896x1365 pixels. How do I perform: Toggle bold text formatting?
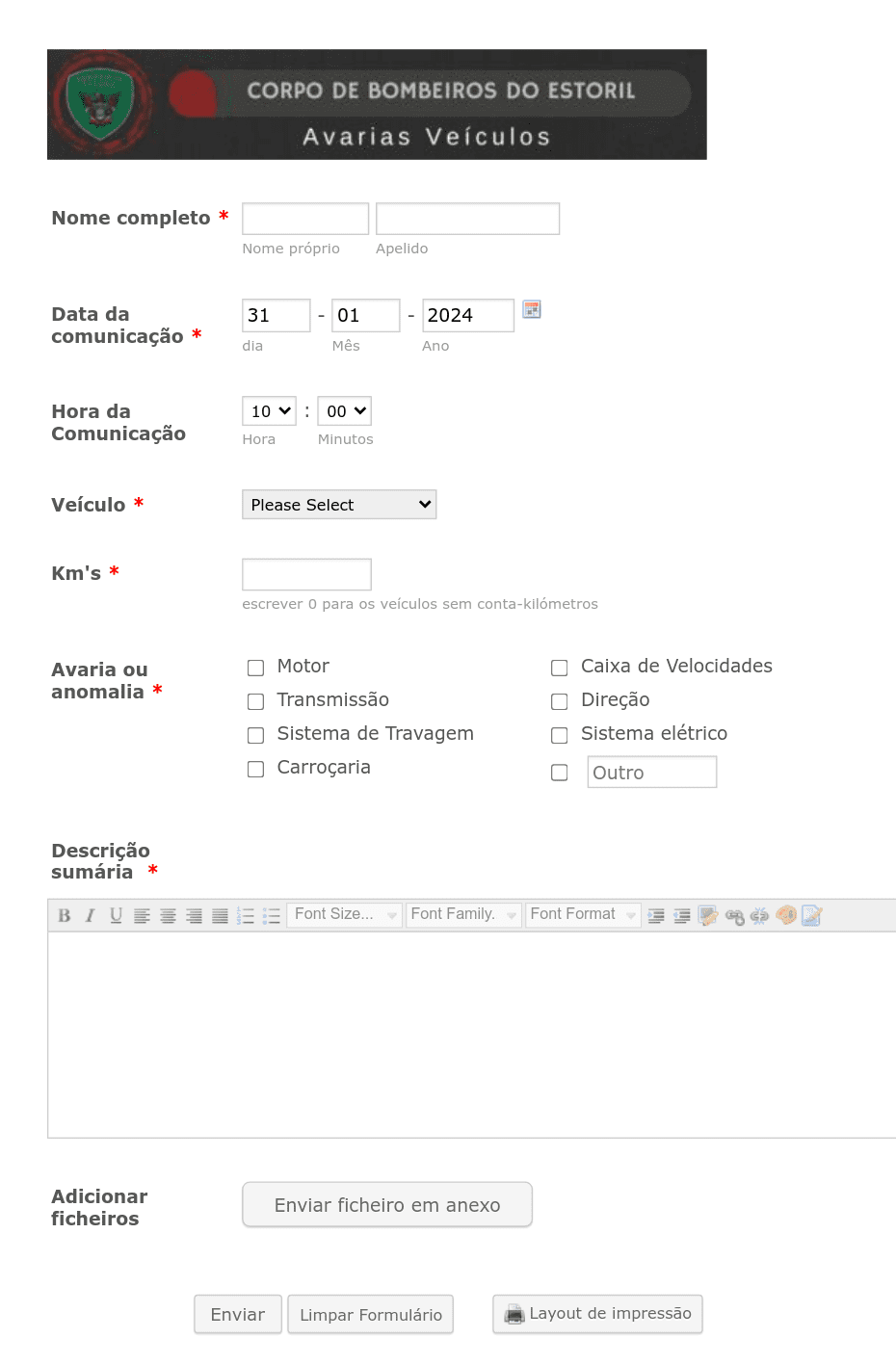pyautogui.click(x=65, y=916)
